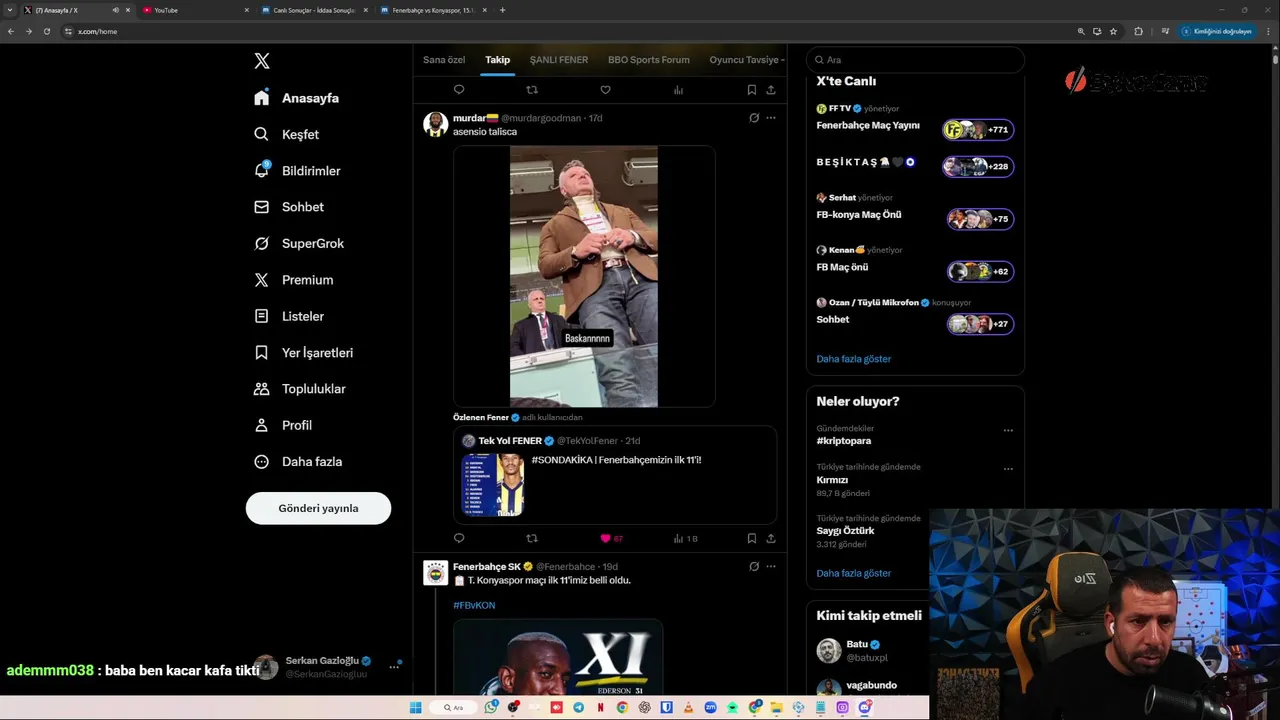1280x720 pixels.
Task: Reload the x.com page
Action: point(45,31)
